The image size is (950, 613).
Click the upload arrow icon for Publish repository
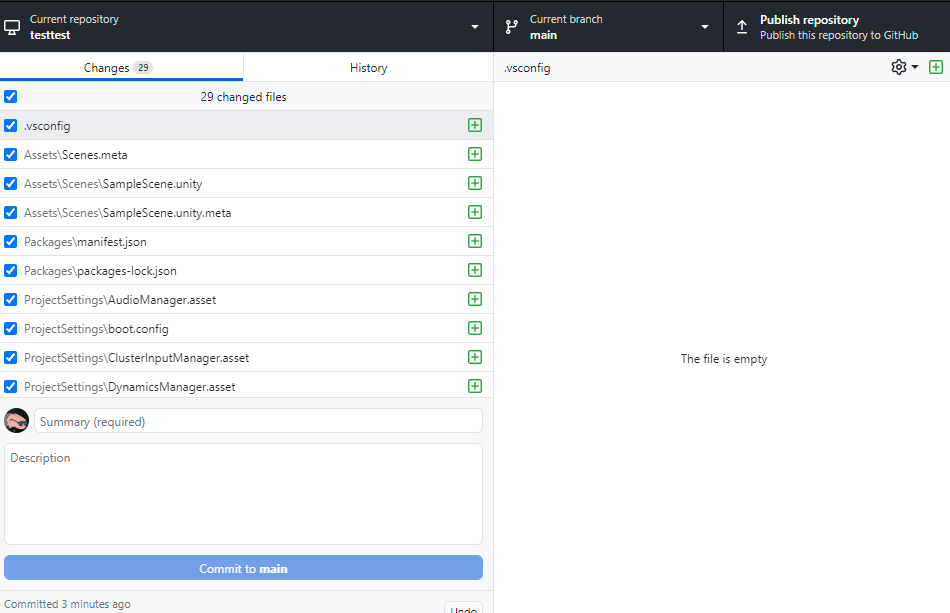(741, 25)
